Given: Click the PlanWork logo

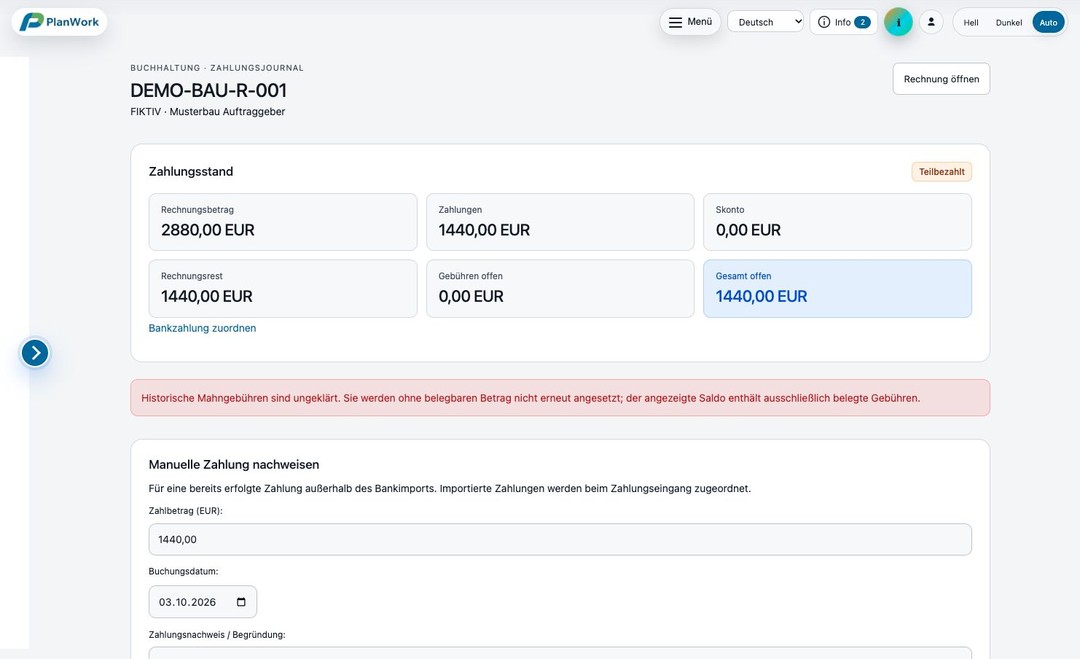Looking at the screenshot, I should tap(59, 22).
